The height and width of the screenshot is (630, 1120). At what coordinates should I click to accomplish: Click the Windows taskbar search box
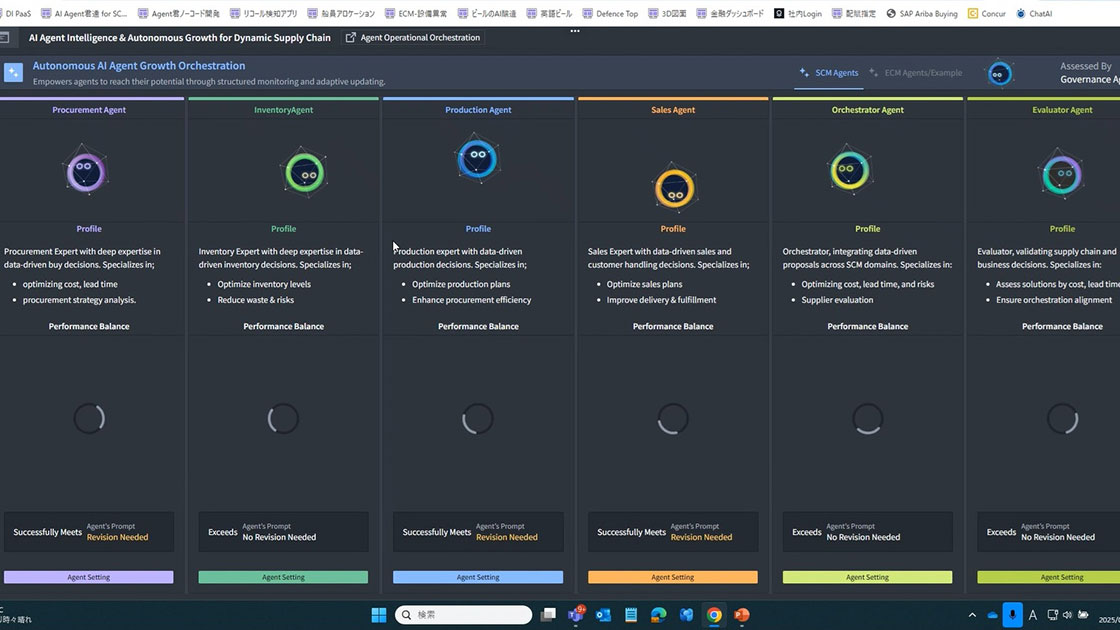(x=463, y=615)
